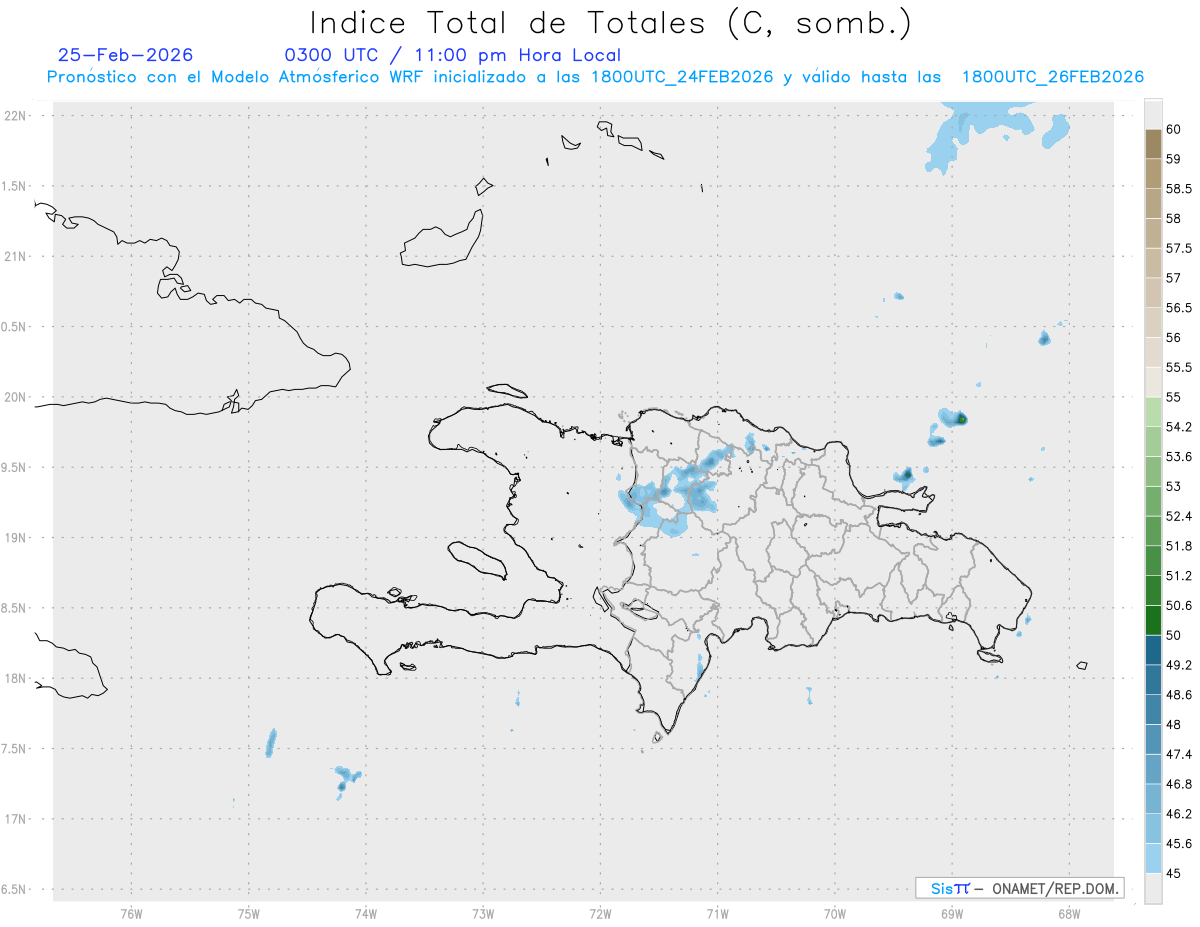Click the colorbar value '55.5'
This screenshot has width=1200, height=927.
coord(1179,367)
